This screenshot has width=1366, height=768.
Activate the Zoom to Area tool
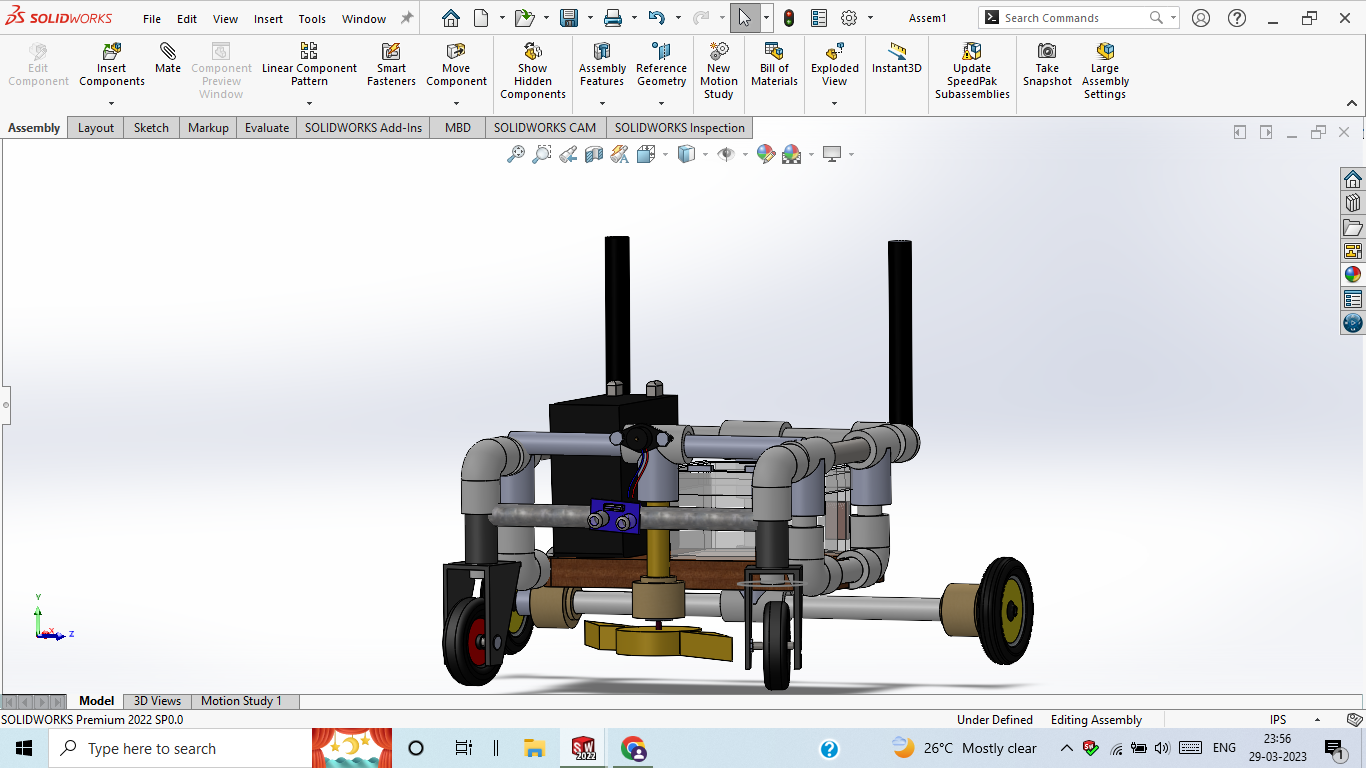pos(539,154)
